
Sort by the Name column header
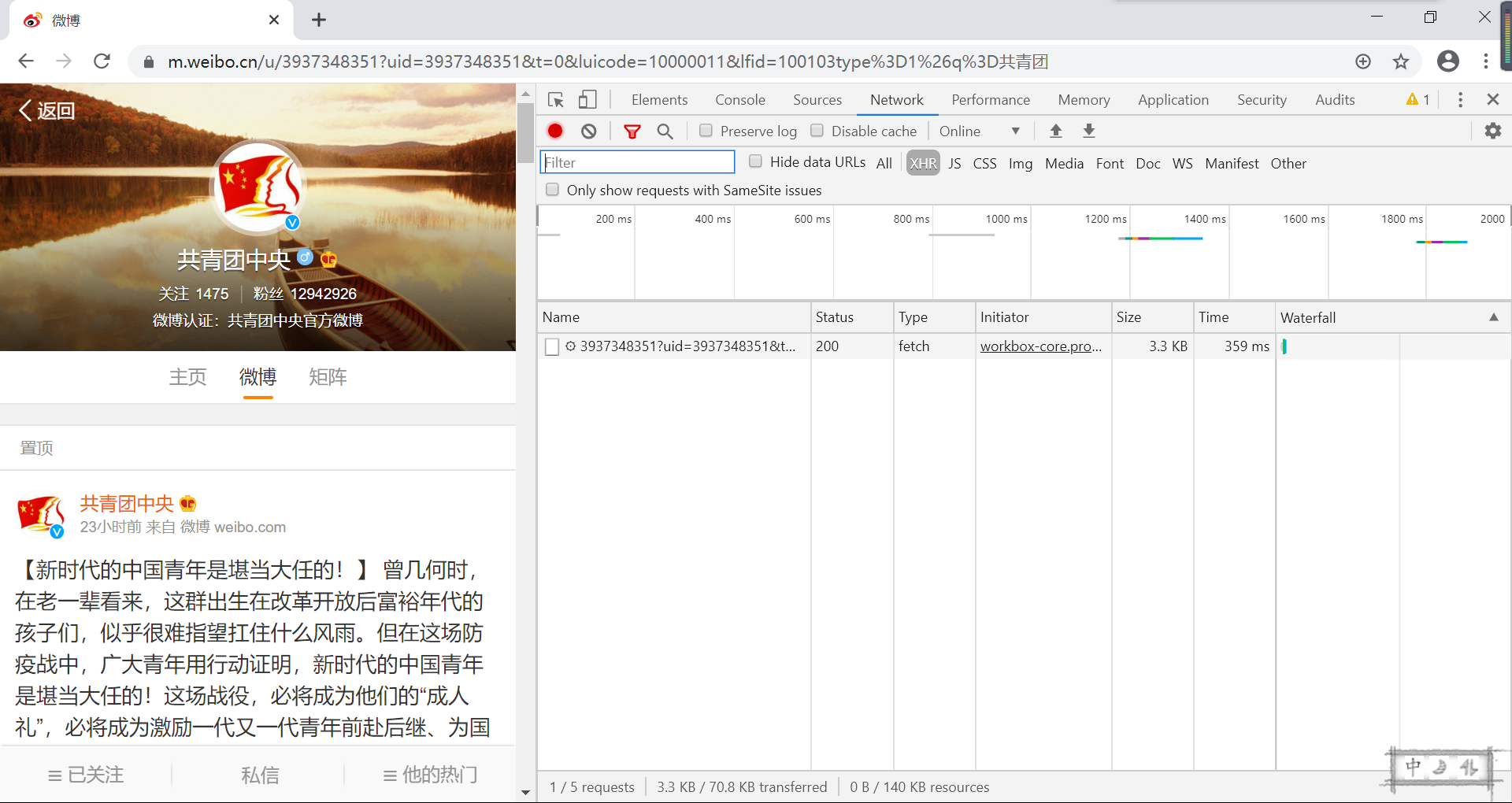tap(674, 317)
